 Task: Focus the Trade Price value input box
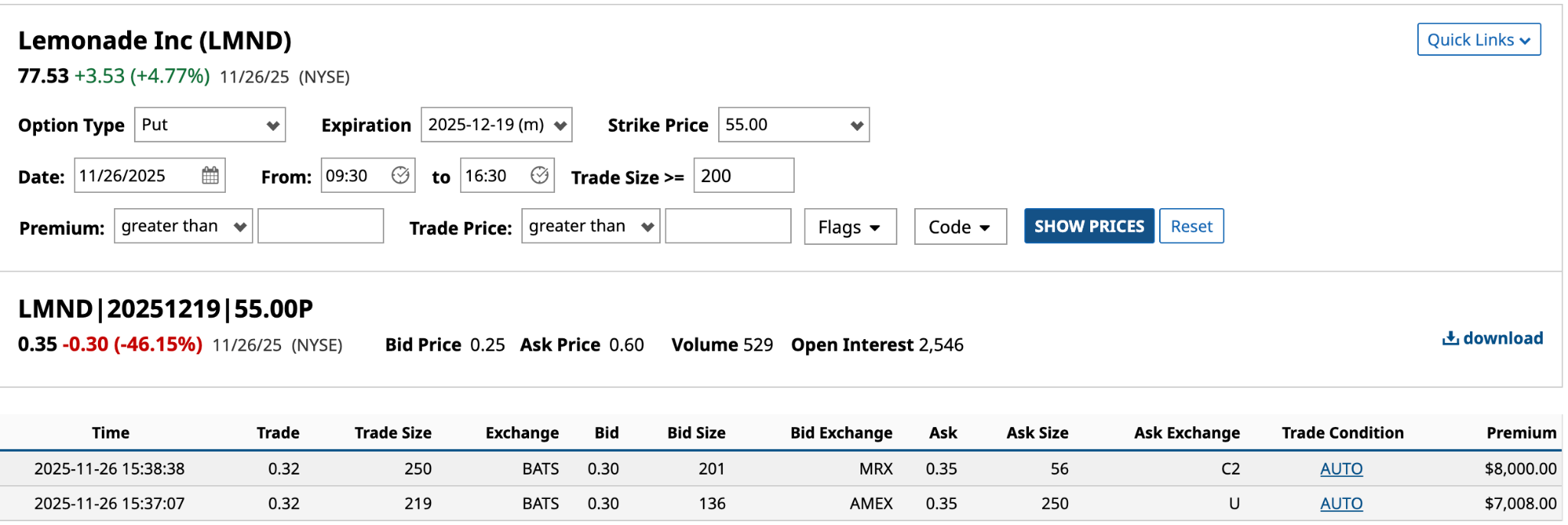click(x=728, y=227)
